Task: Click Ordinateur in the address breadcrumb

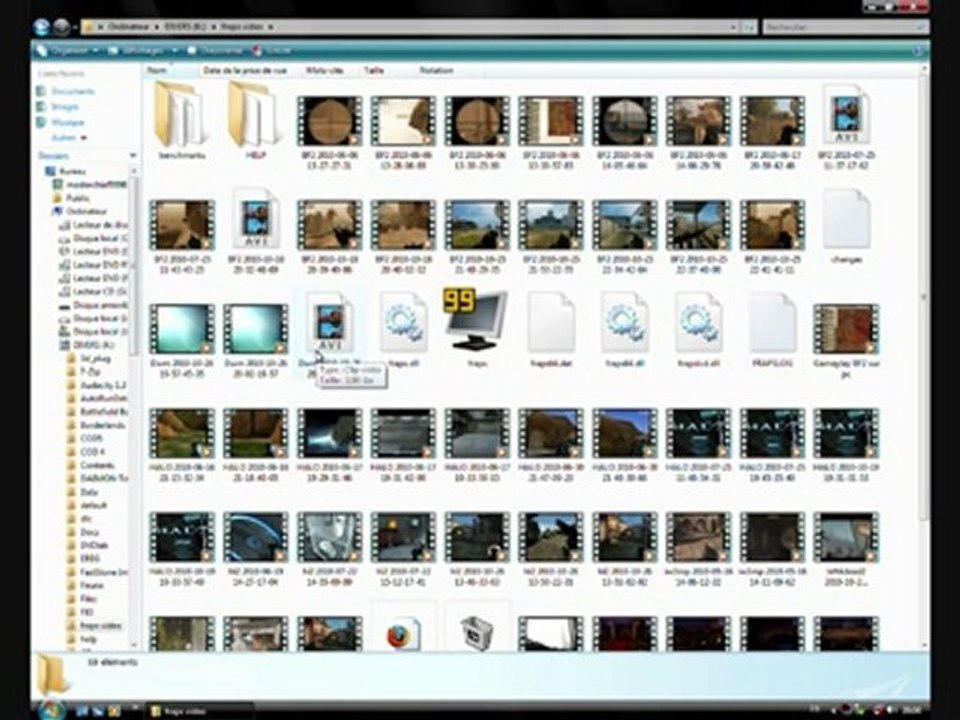Action: (130, 27)
